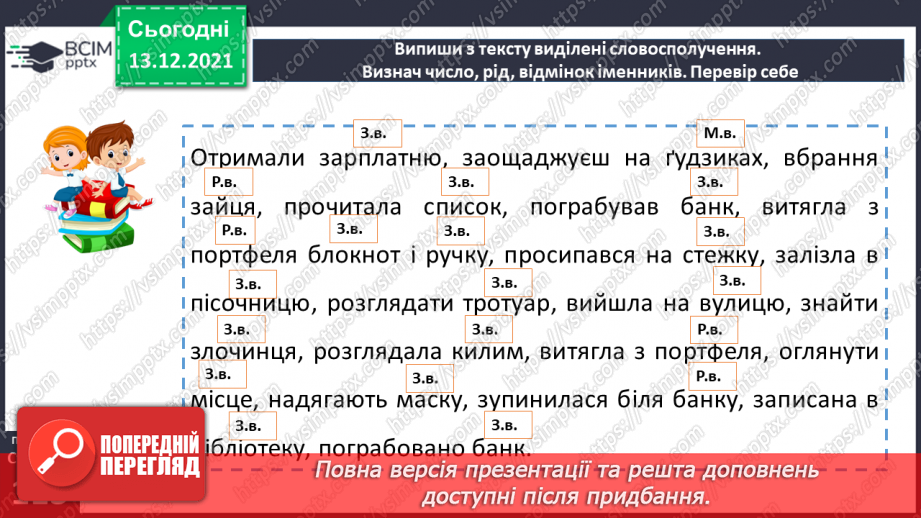Viewport: 921px width, 518px height.
Task: Select the М.в. tag above ґудзиках
Action: [x=720, y=133]
